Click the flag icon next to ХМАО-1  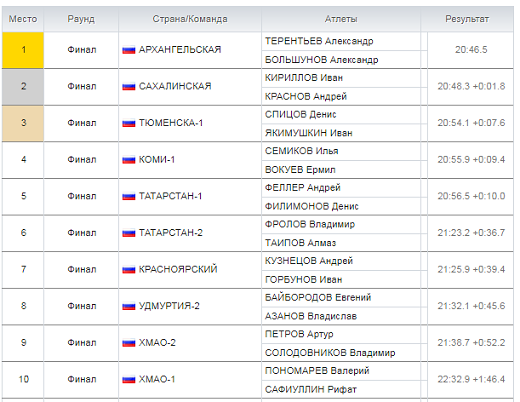129,379
